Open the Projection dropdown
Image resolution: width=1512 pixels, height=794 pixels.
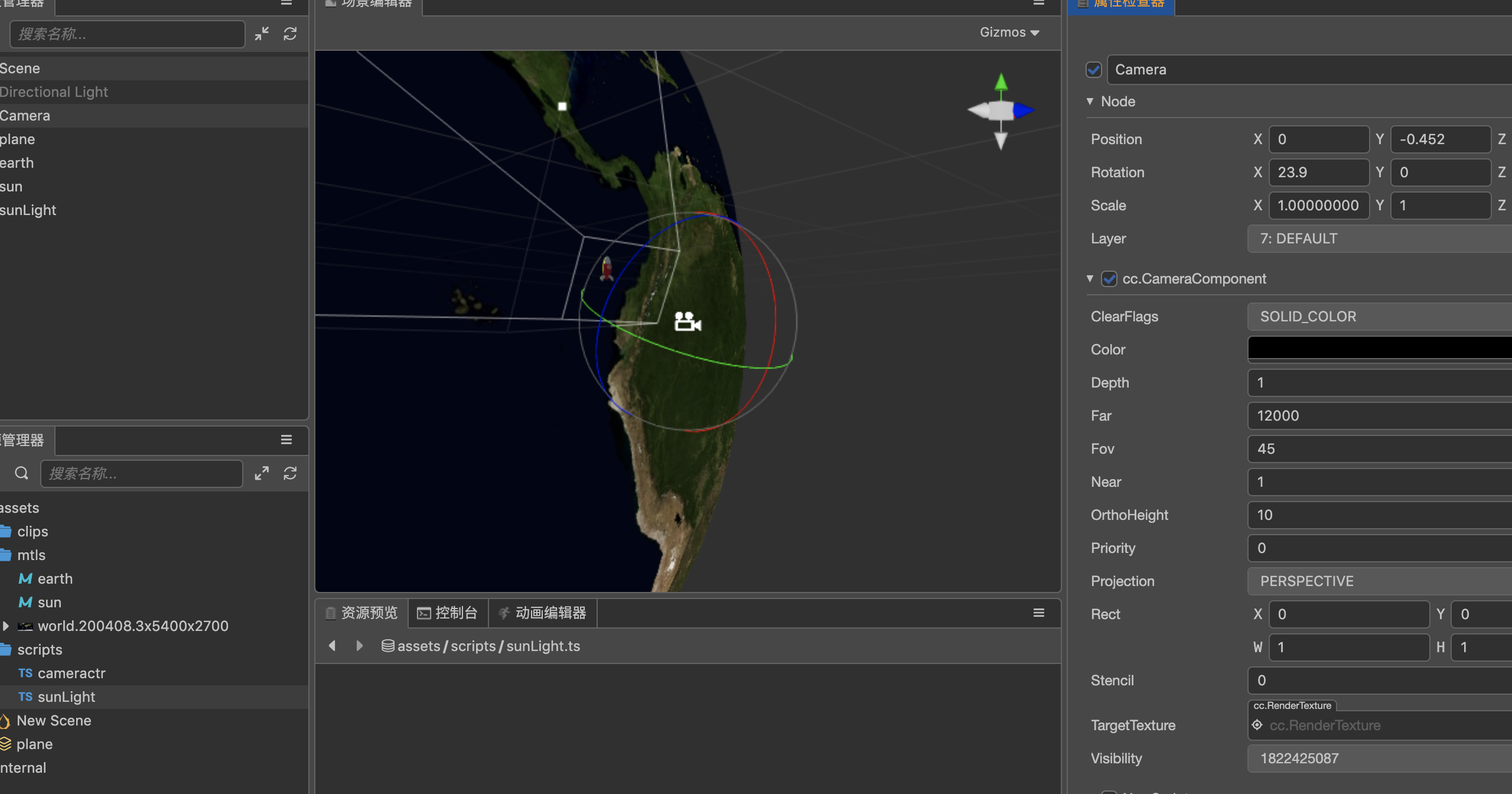[1380, 581]
